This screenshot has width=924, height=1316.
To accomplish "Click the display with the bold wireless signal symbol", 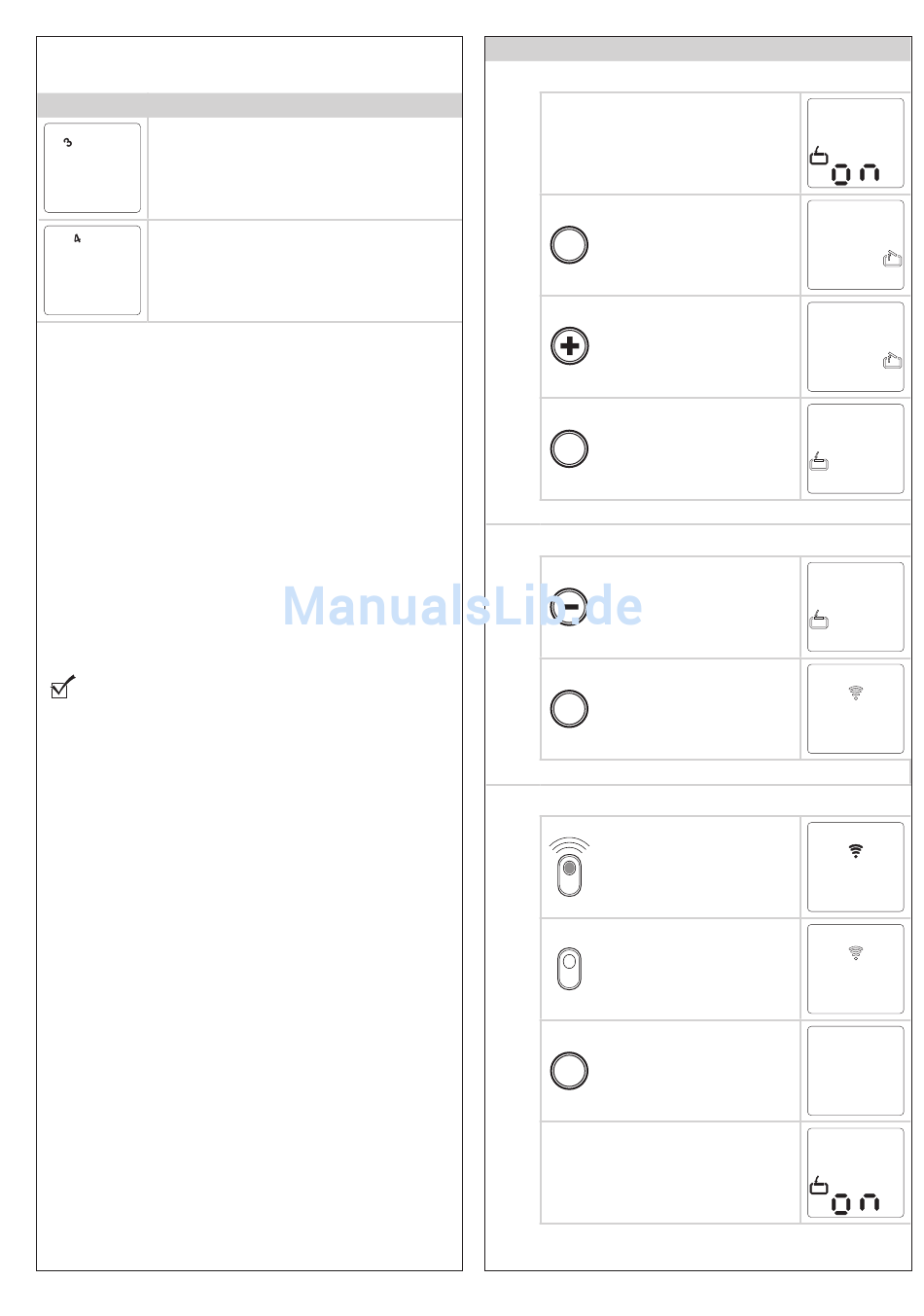I will (856, 867).
